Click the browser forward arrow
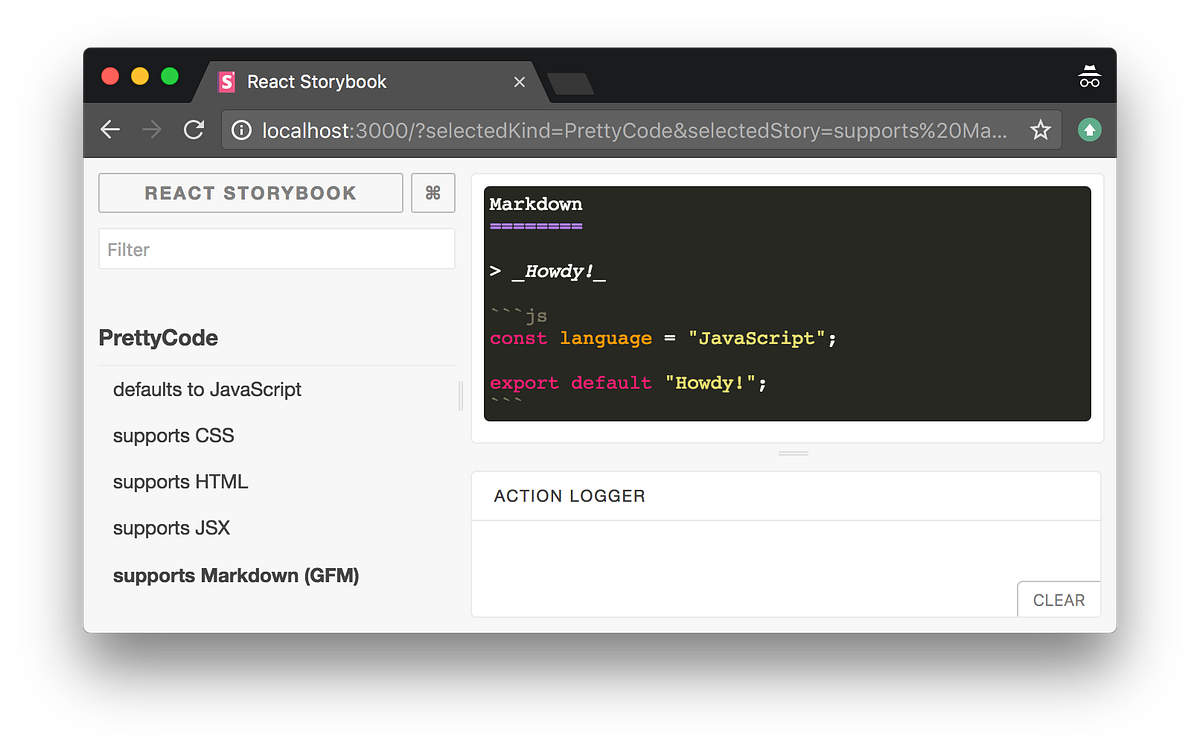 coord(152,130)
